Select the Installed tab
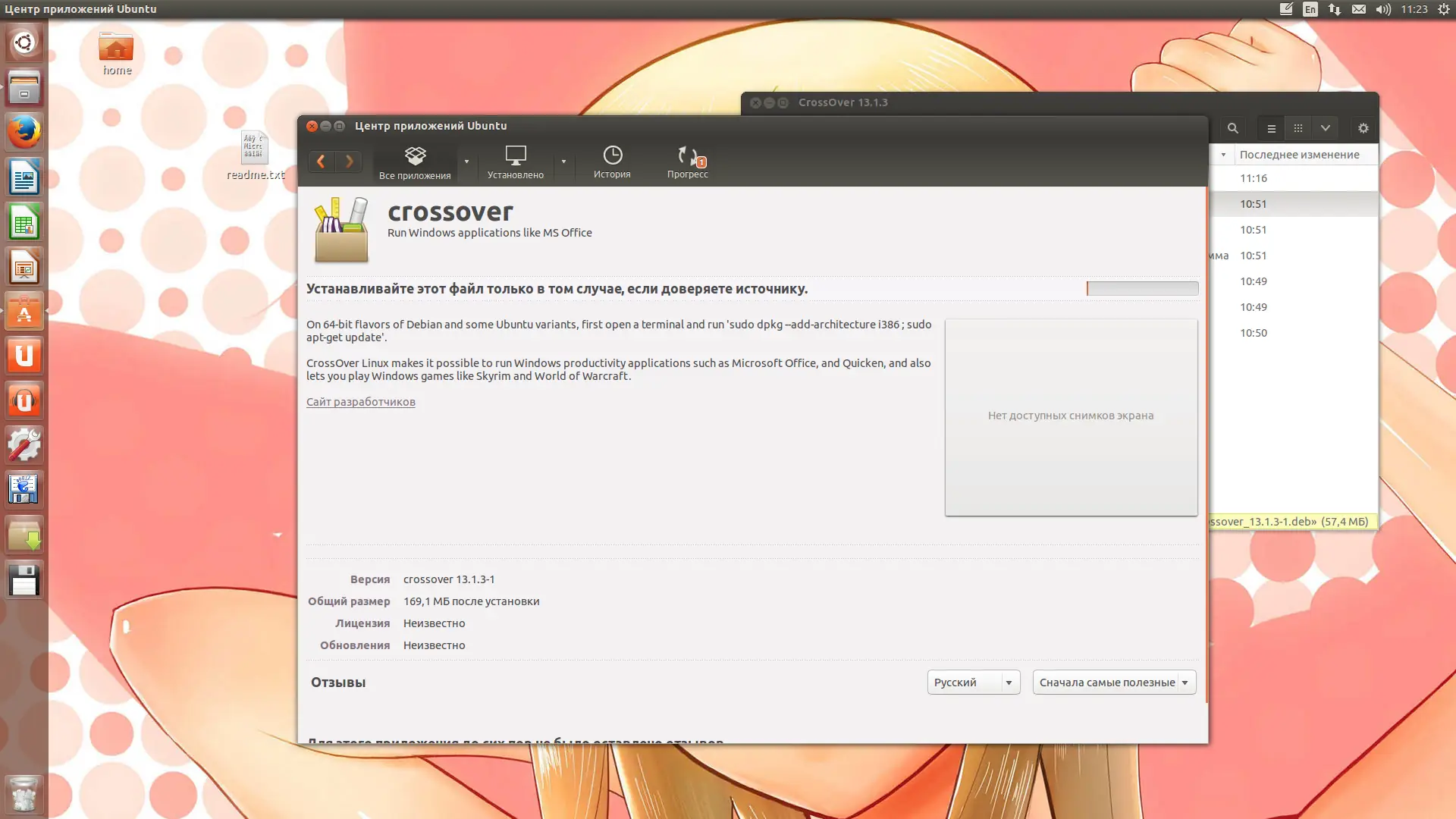The image size is (1456, 819). point(515,162)
